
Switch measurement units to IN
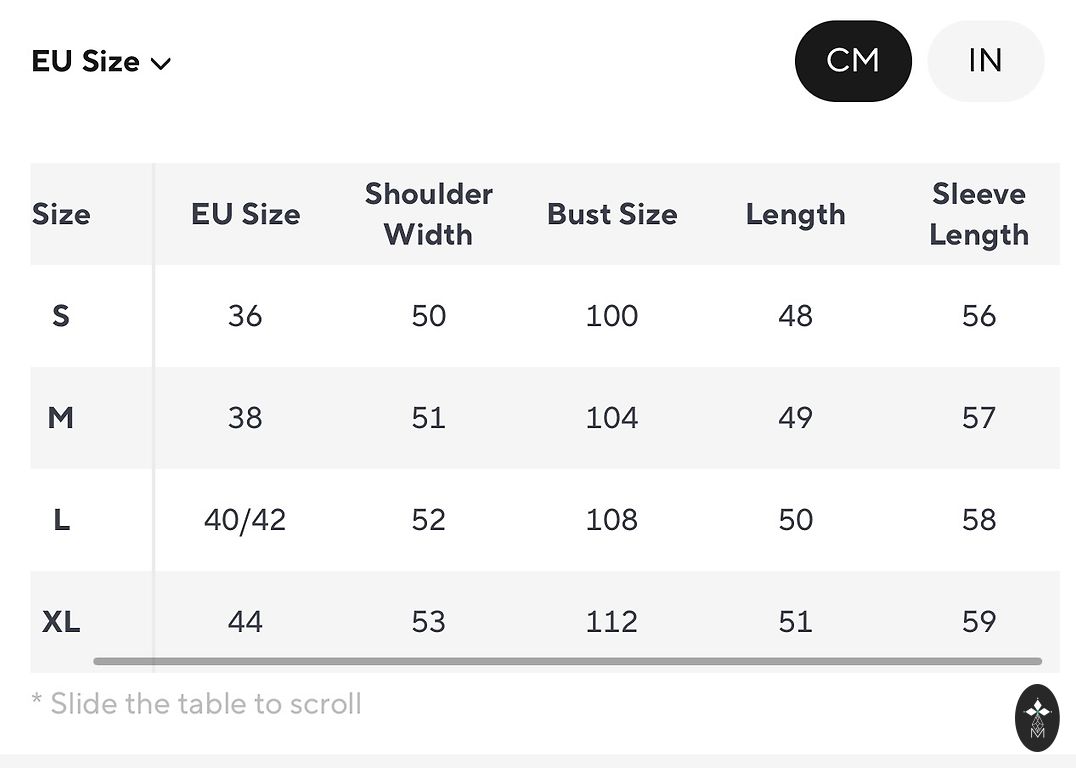coord(985,61)
